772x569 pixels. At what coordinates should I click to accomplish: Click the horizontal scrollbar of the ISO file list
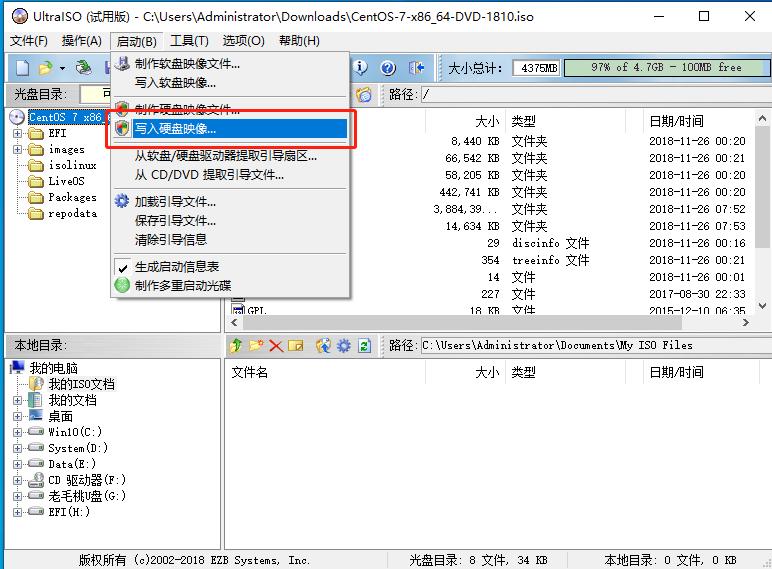tap(462, 323)
